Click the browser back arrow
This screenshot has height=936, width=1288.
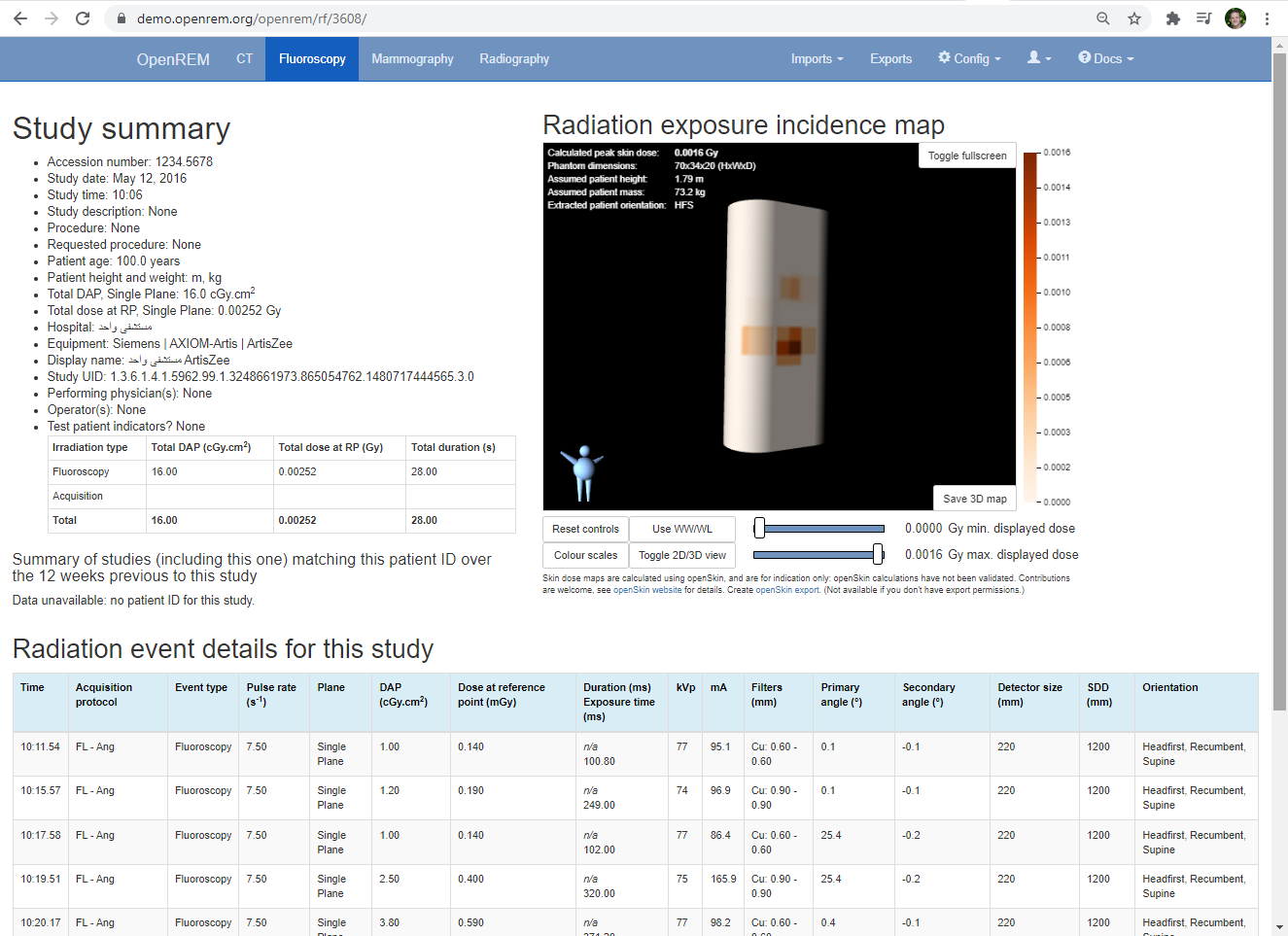[x=20, y=18]
